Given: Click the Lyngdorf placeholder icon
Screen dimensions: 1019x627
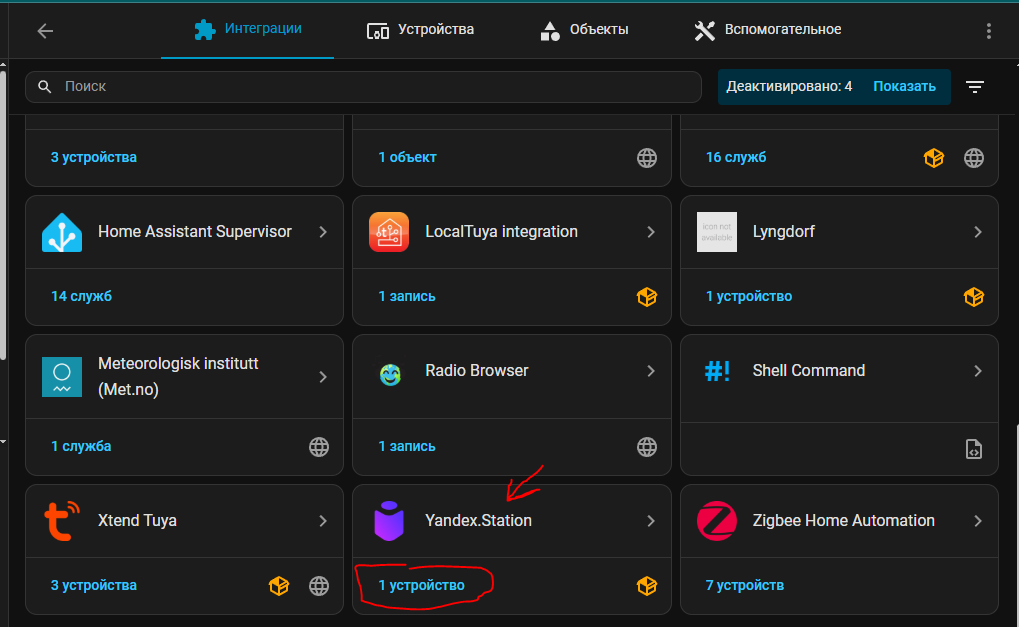Looking at the screenshot, I should 717,232.
